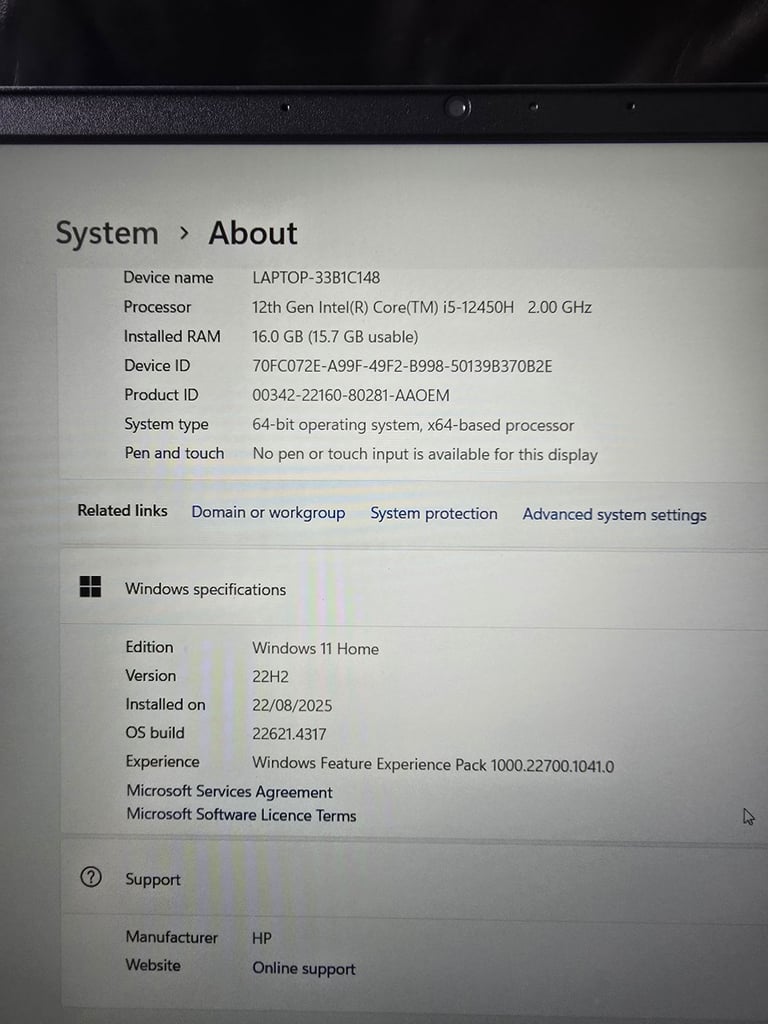Open Advanced system settings link

615,515
